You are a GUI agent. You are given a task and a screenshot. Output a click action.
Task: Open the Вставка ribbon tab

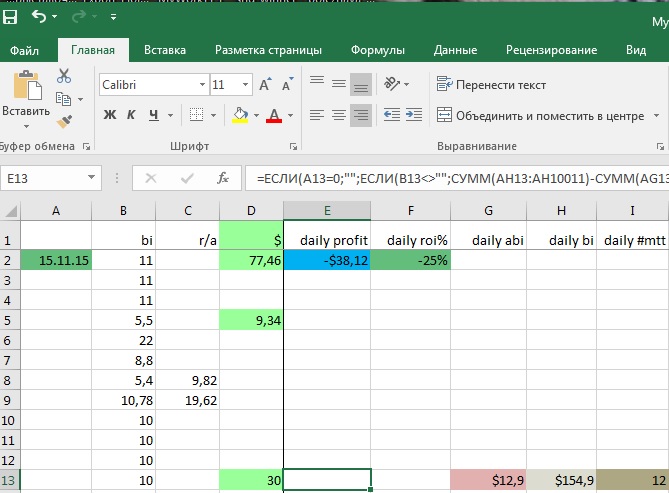pyautogui.click(x=164, y=50)
